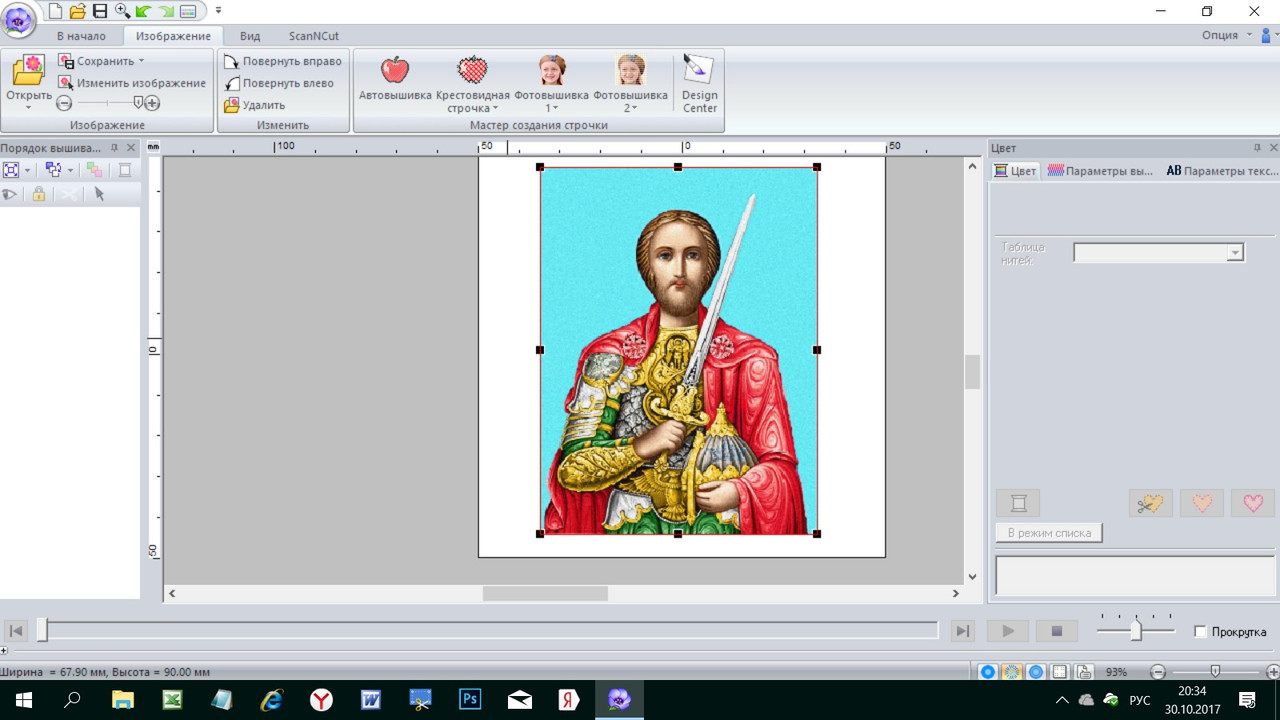Image resolution: width=1280 pixels, height=720 pixels.
Task: Jump to the end of stitch simulation
Action: pyautogui.click(x=962, y=631)
